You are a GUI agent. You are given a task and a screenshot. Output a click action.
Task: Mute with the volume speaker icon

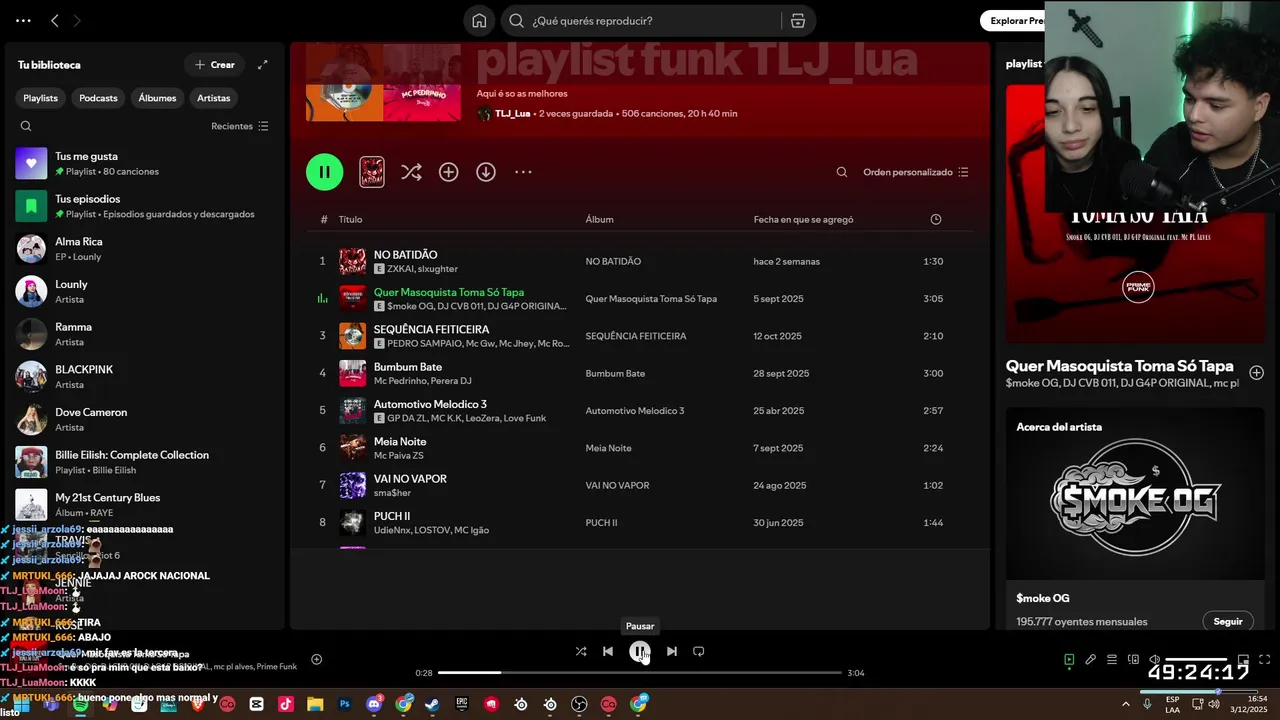click(x=1155, y=660)
